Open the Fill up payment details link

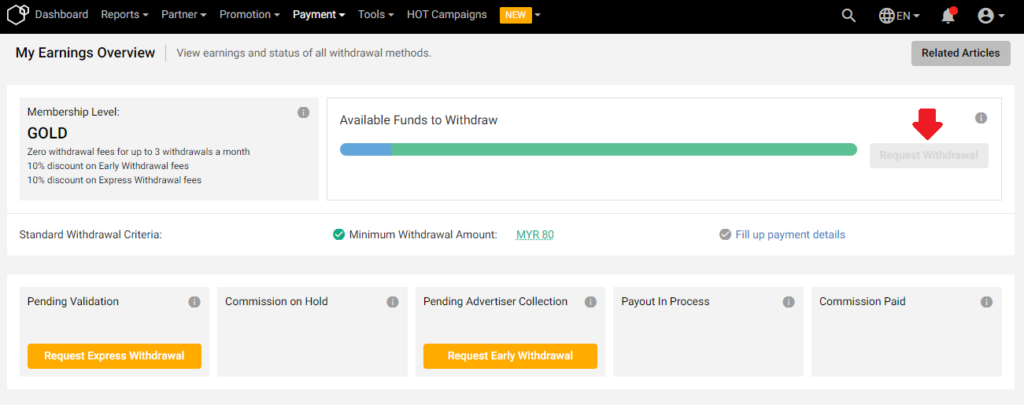790,235
